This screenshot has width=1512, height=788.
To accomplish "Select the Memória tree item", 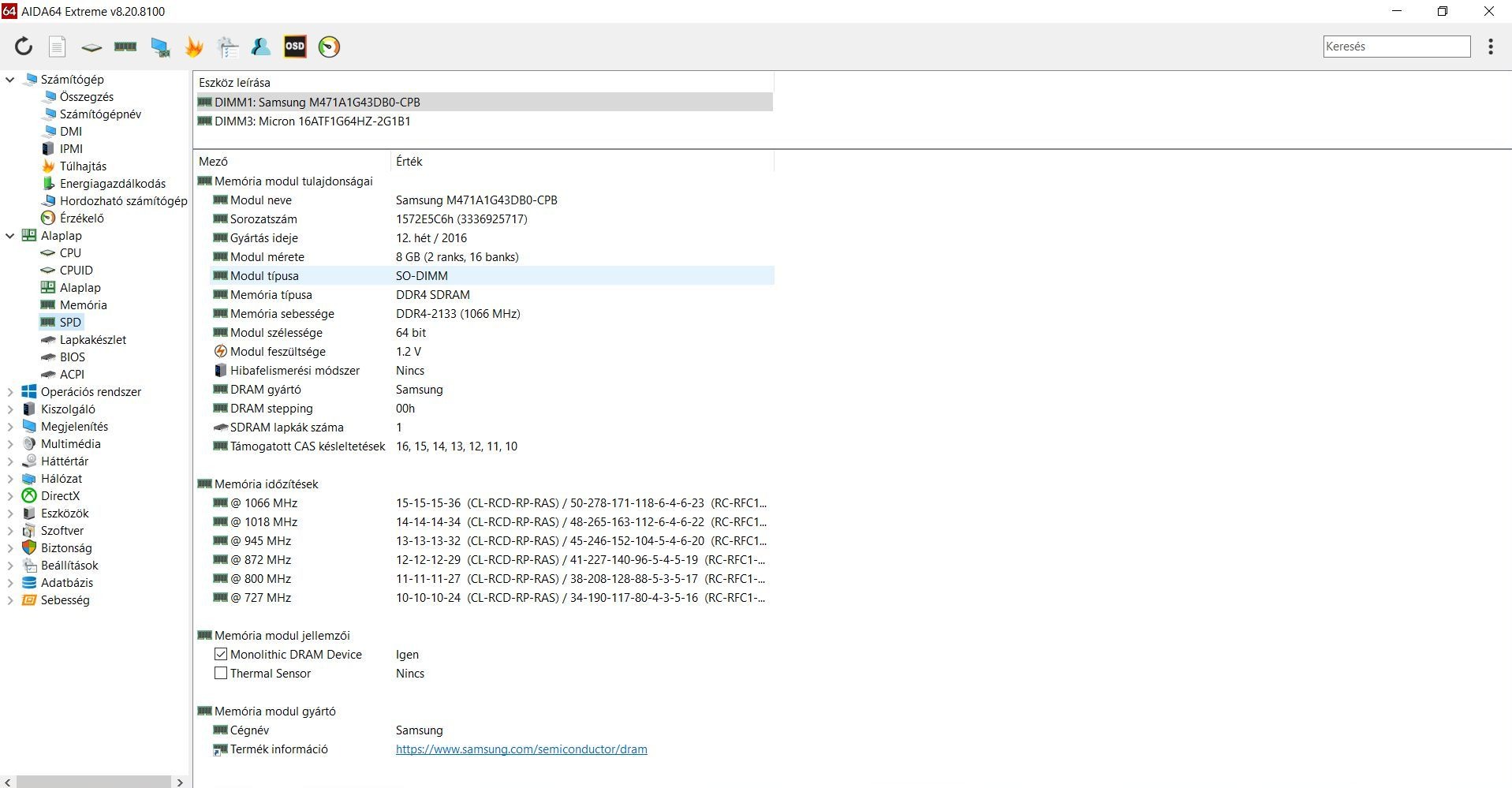I will pos(84,305).
